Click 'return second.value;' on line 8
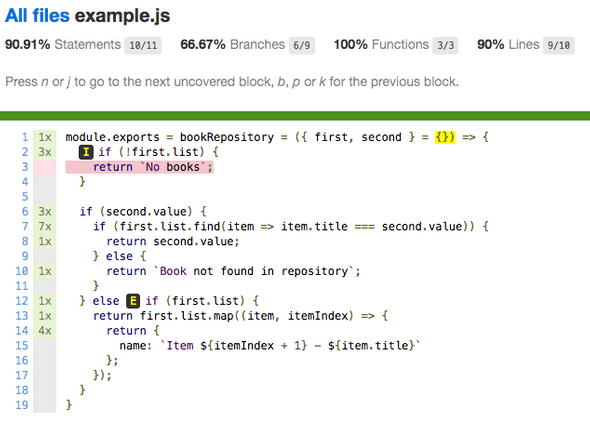The image size is (590, 425). point(173,241)
